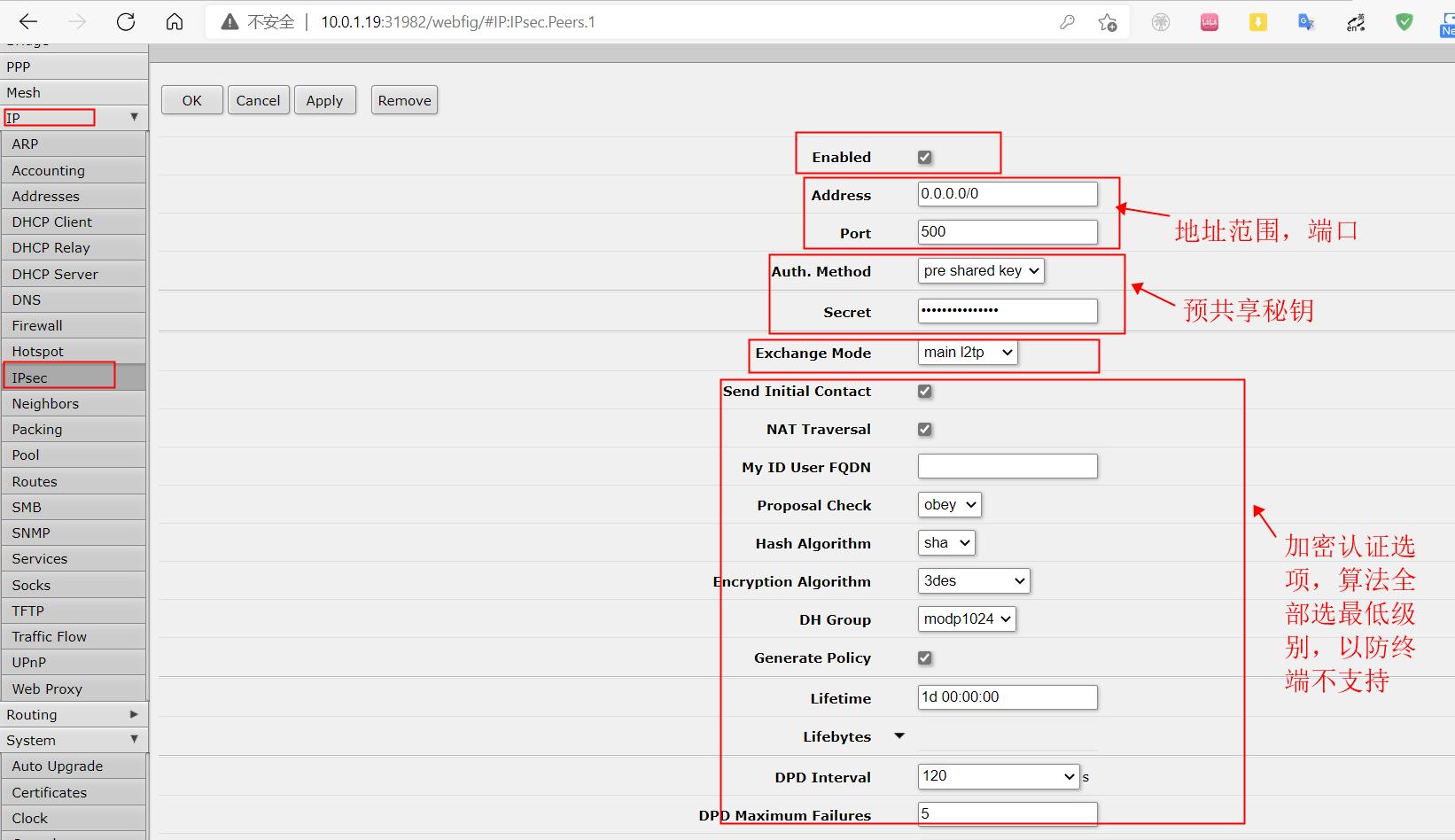Click the Remove button
Image resolution: width=1455 pixels, height=840 pixels.
point(404,100)
